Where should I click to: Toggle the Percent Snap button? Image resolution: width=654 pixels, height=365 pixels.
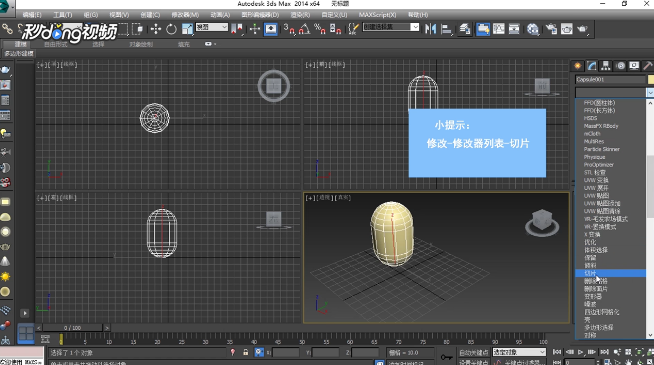click(320, 29)
